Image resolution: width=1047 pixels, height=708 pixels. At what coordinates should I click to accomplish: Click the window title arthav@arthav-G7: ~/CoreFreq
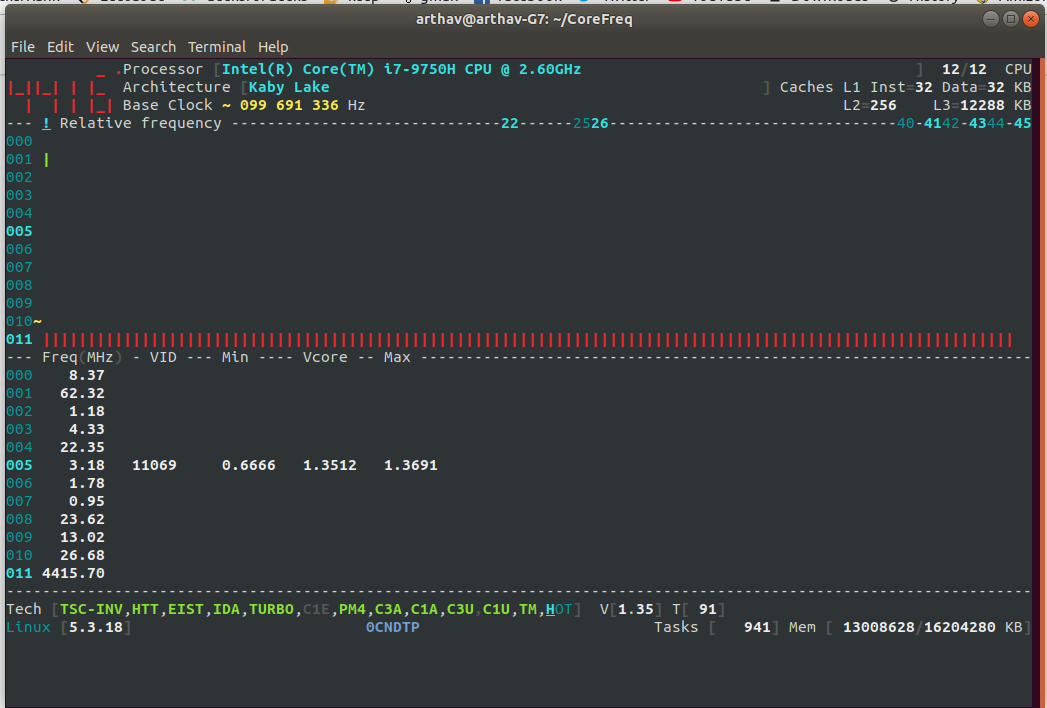[x=524, y=19]
